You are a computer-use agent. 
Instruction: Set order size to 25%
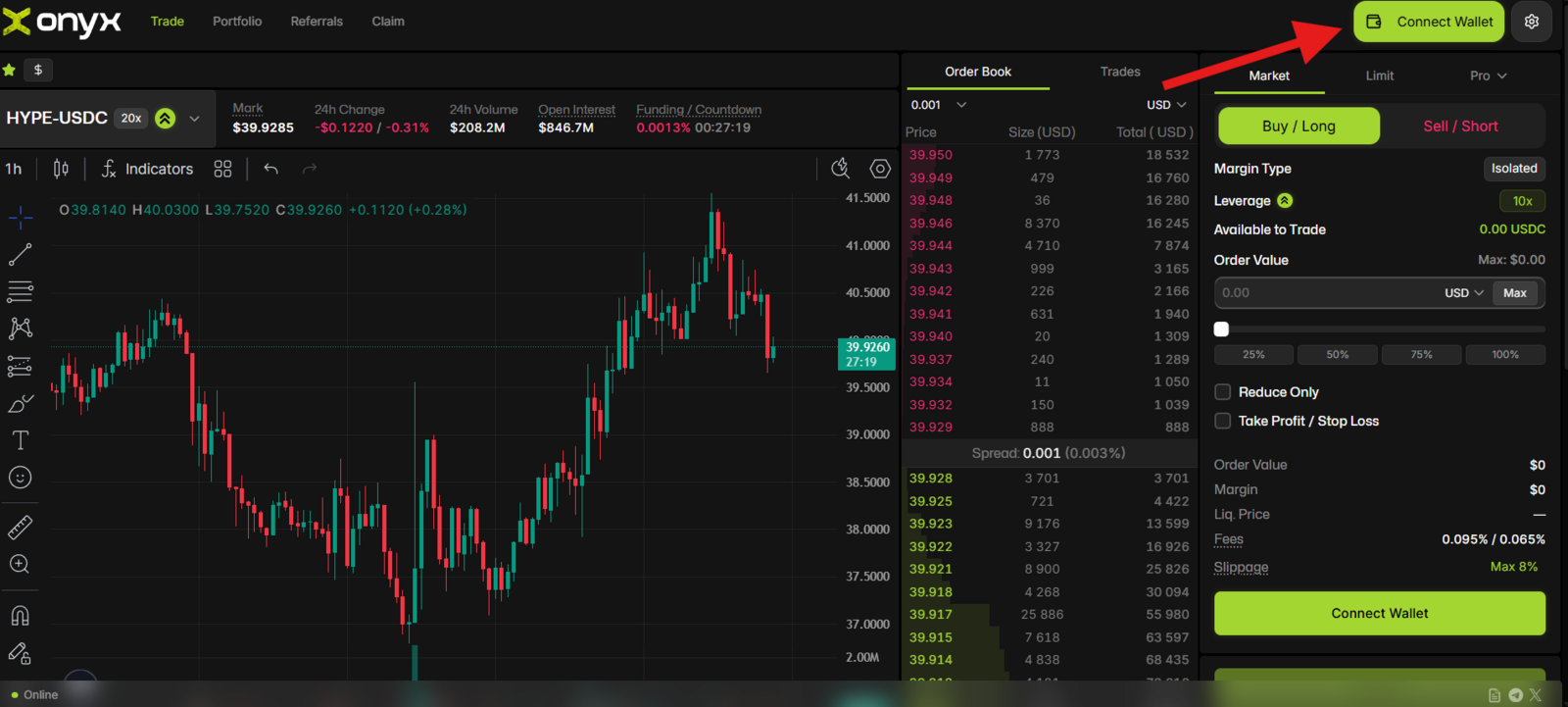[1253, 354]
